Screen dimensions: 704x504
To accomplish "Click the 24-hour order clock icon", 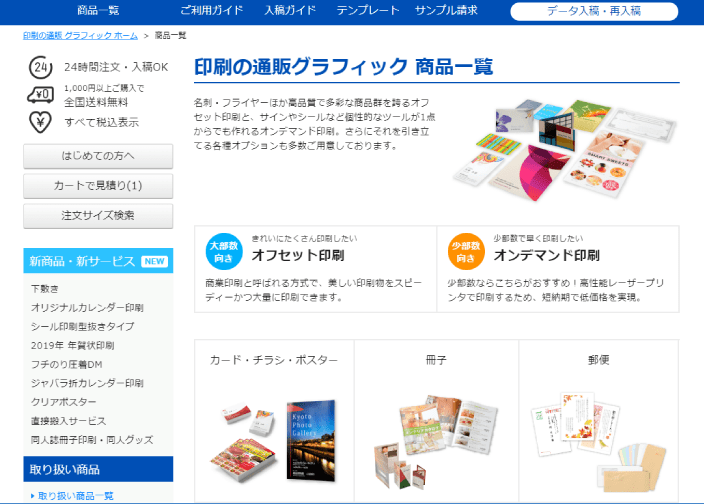I will (x=39, y=67).
